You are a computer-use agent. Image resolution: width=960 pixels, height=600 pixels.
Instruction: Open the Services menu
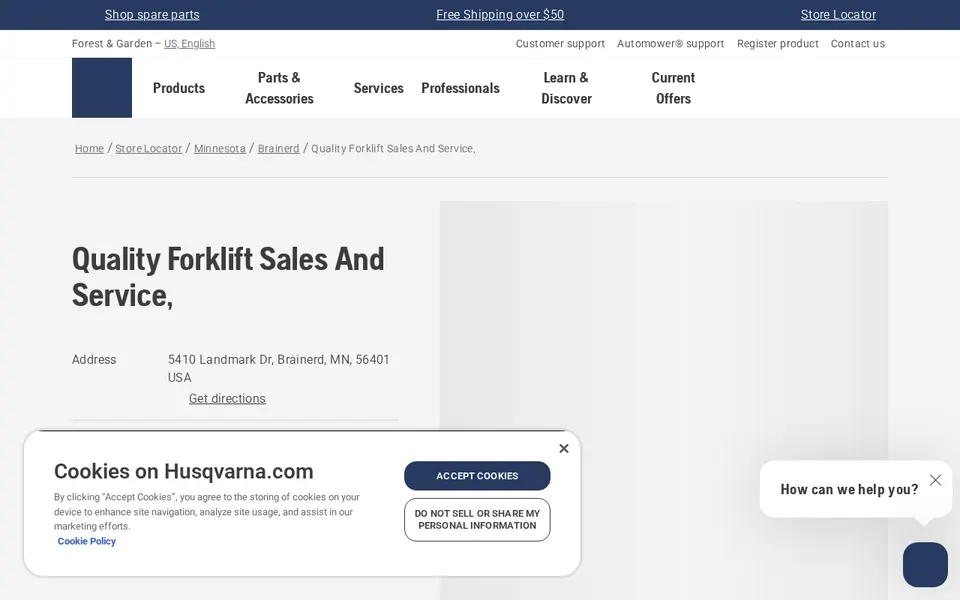tap(378, 88)
